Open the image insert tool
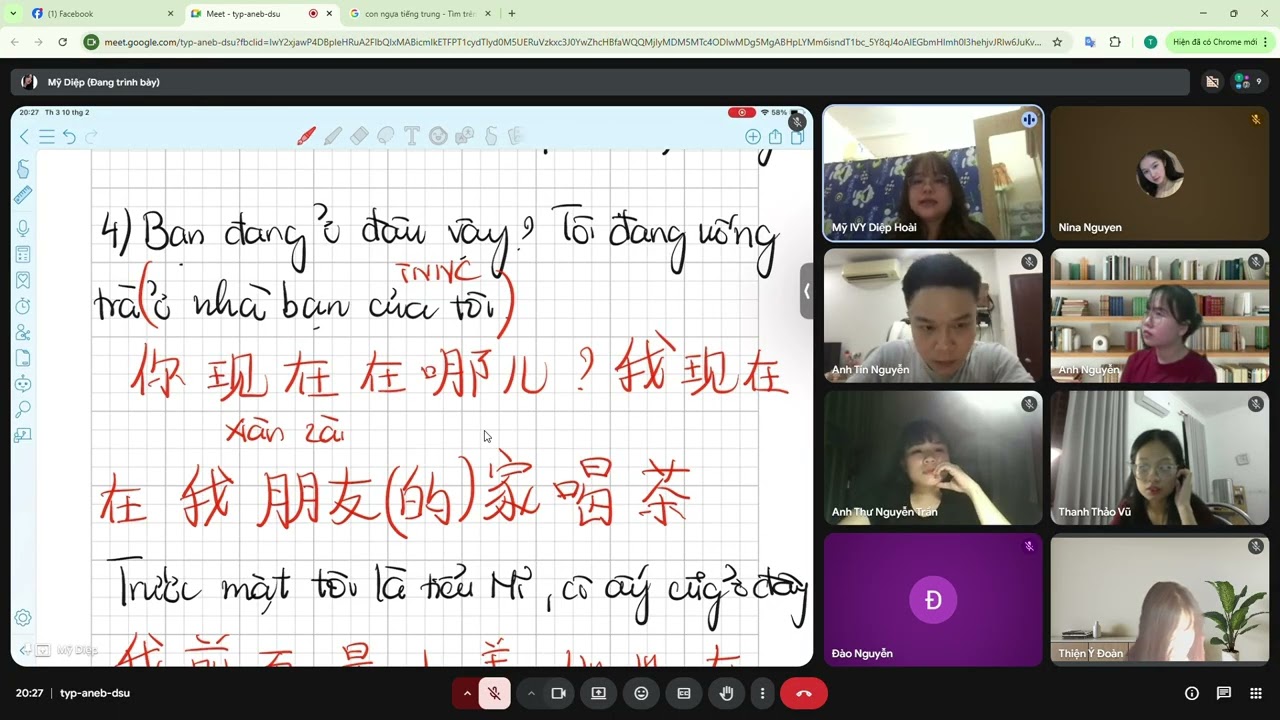1280x720 pixels. [x=464, y=136]
